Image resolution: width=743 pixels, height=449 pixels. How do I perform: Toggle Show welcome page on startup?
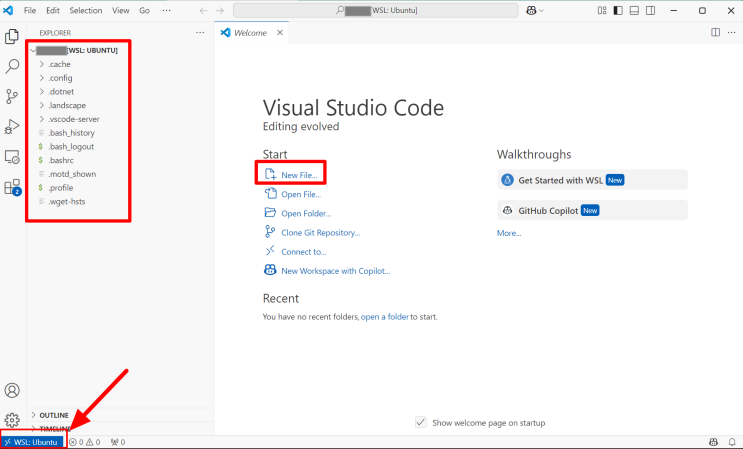(421, 422)
